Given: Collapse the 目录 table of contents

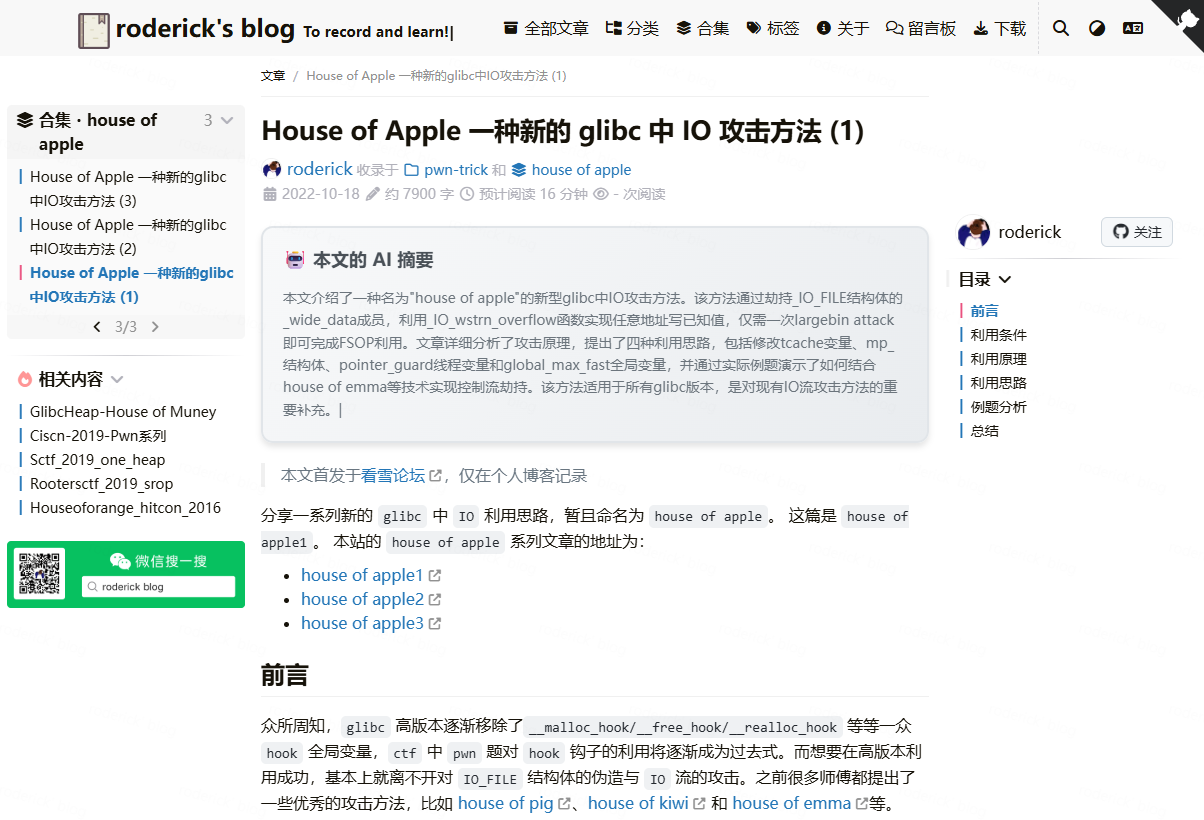Looking at the screenshot, I should tap(1004, 280).
